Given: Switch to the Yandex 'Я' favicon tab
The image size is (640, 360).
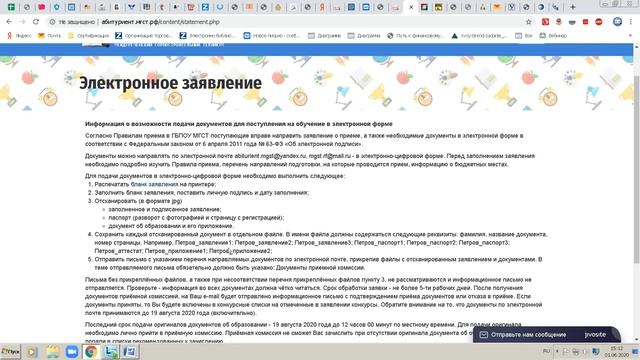Looking at the screenshot, I should (322, 7).
